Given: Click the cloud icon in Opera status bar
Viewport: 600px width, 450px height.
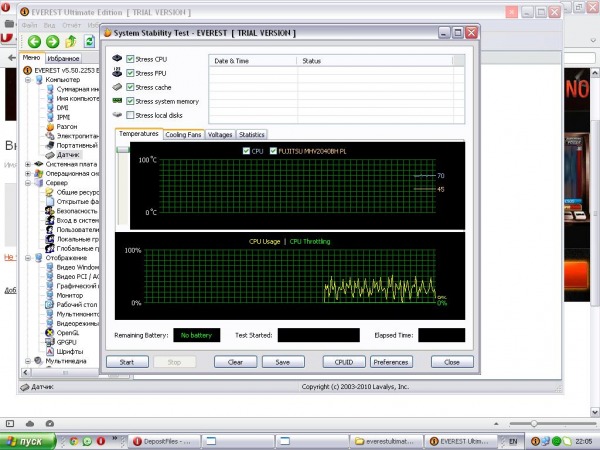Looking at the screenshot, I should (x=30, y=424).
